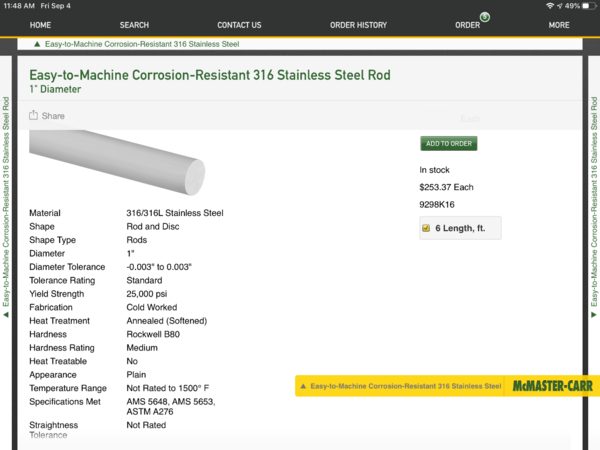
Task: Select AMS 5648, AMS 5653 specifications text
Action: pos(171,402)
